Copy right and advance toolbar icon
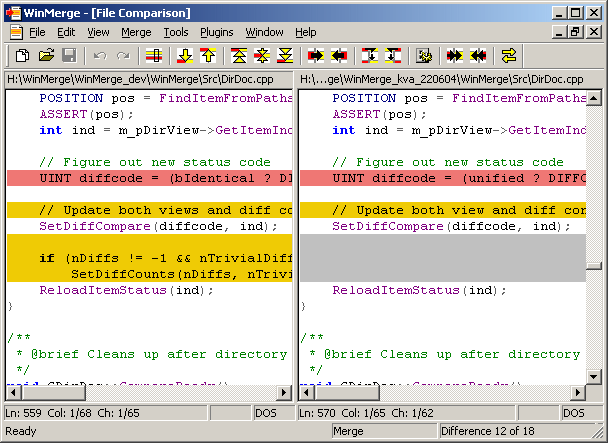 [370, 56]
